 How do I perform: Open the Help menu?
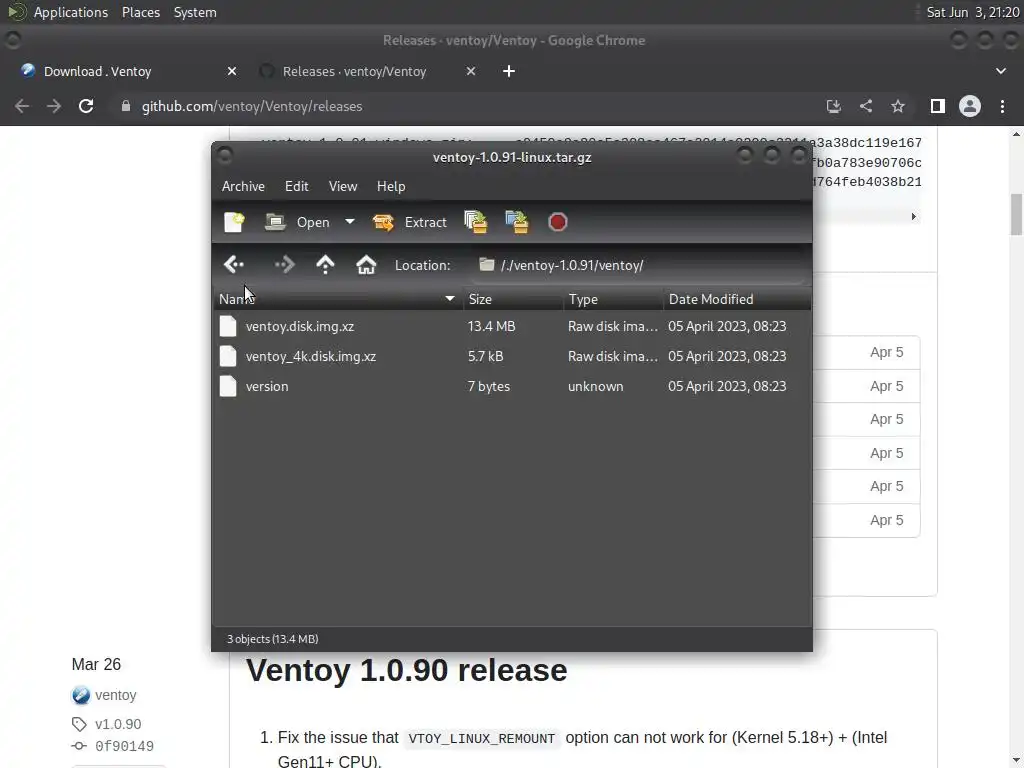(391, 186)
